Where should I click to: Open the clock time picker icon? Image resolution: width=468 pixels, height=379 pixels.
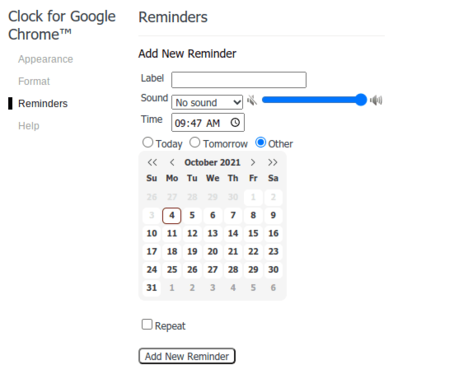235,123
